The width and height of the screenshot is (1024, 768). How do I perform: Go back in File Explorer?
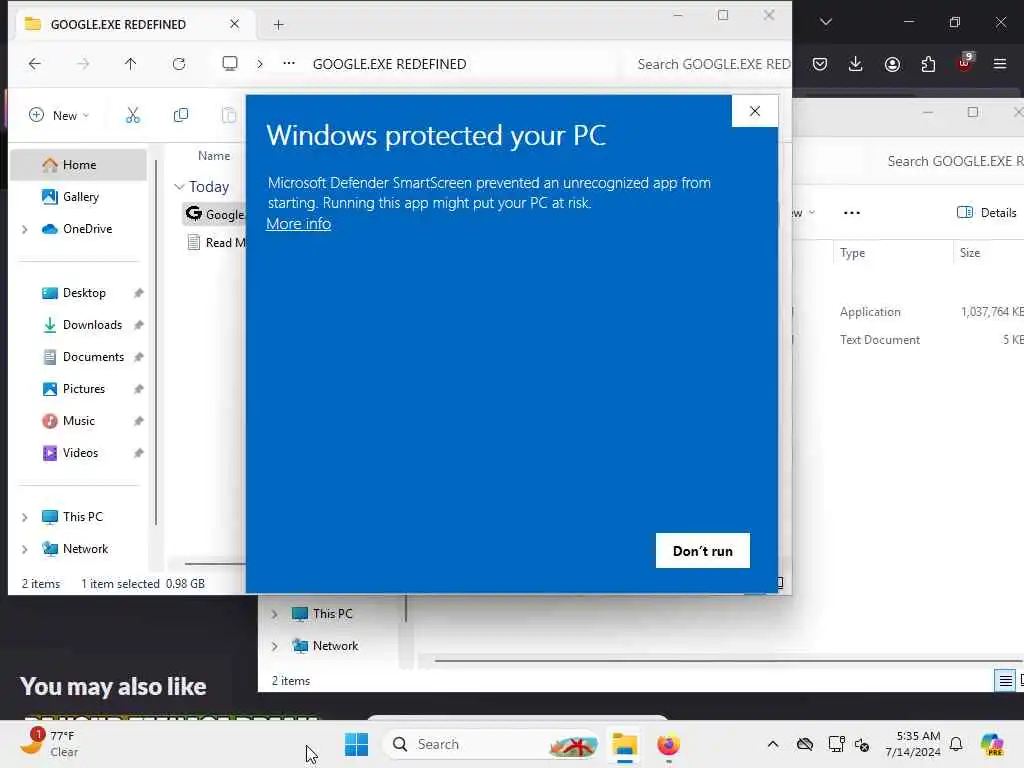pyautogui.click(x=35, y=63)
